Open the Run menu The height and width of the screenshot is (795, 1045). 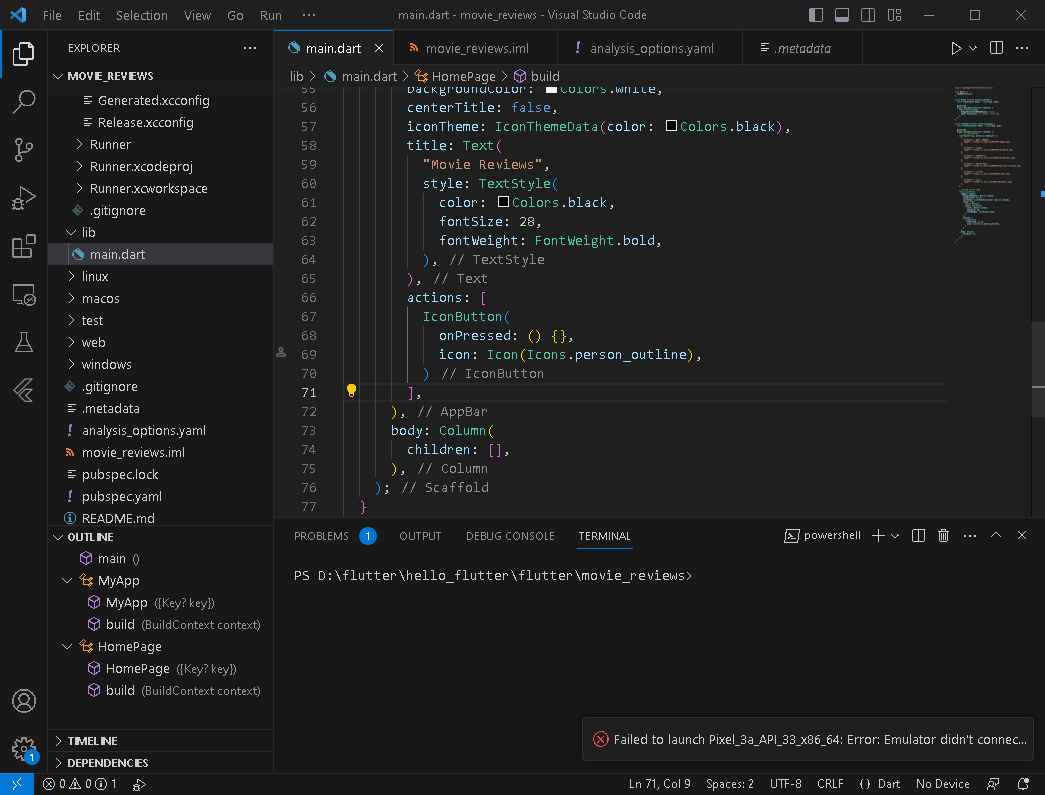[x=271, y=15]
